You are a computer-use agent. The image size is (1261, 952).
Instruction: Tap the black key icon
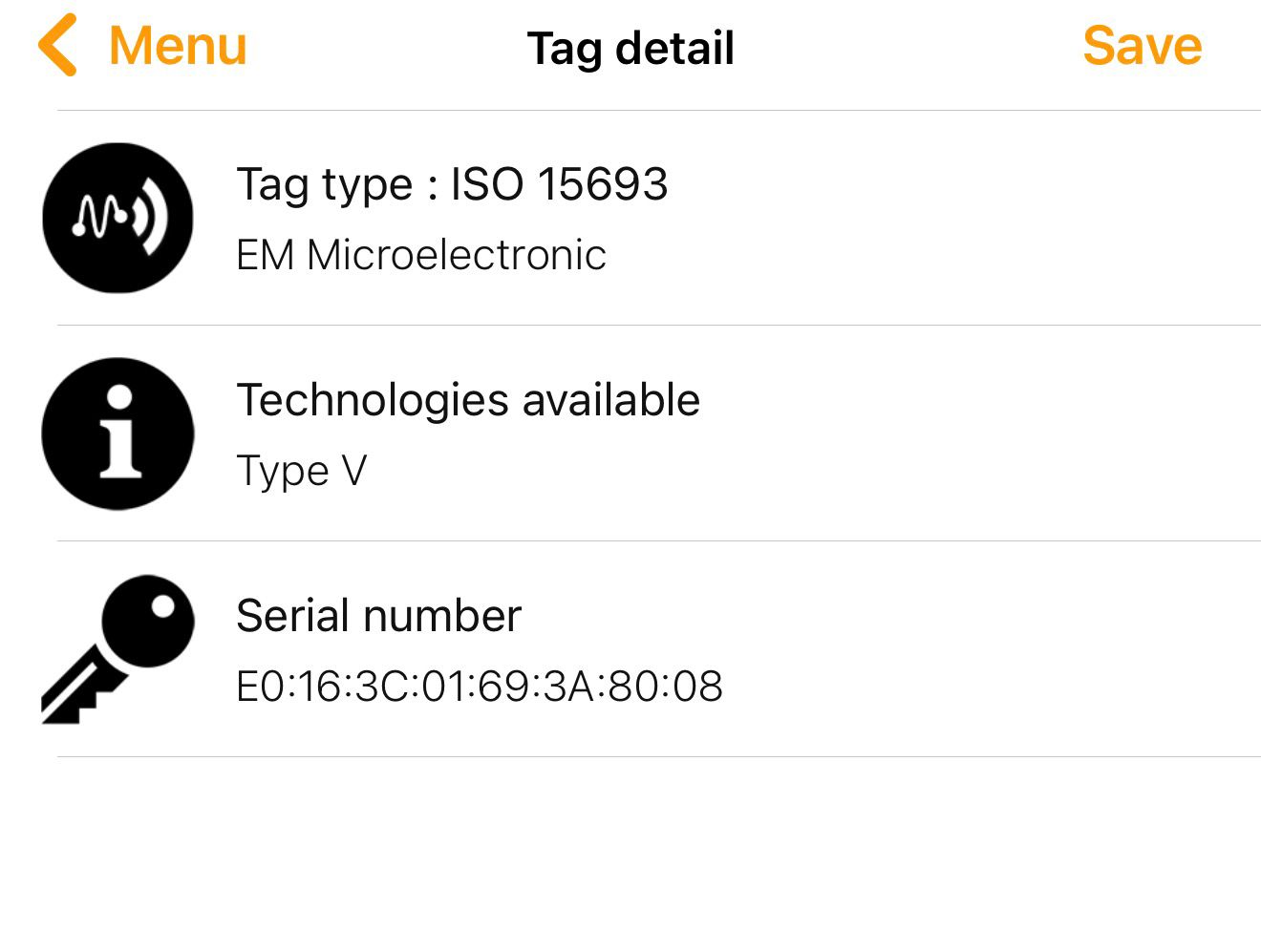(x=117, y=649)
